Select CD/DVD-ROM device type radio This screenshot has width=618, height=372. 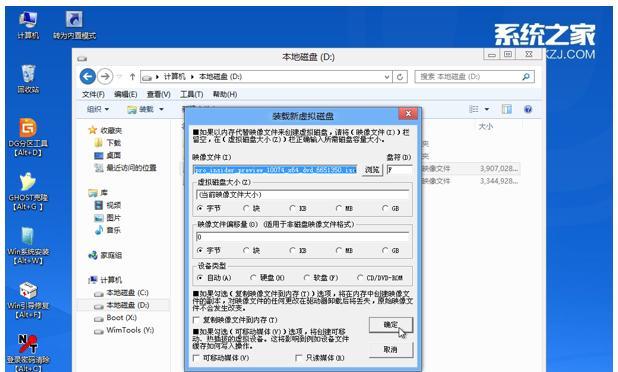[380, 278]
